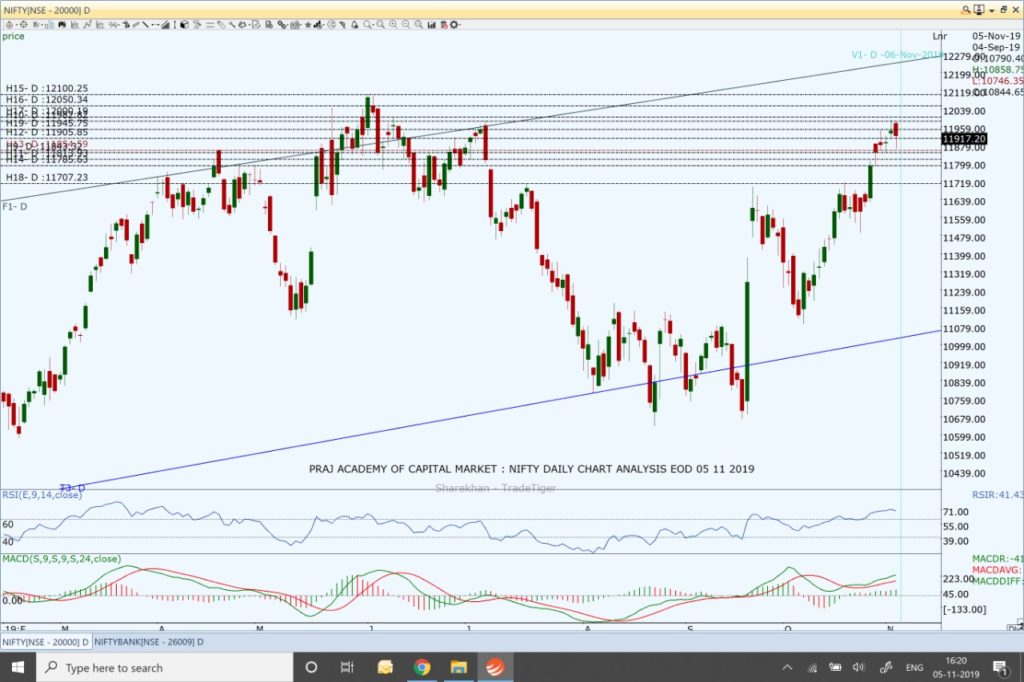Click the price pane label
Image resolution: width=1024 pixels, height=682 pixels.
(x=13, y=36)
